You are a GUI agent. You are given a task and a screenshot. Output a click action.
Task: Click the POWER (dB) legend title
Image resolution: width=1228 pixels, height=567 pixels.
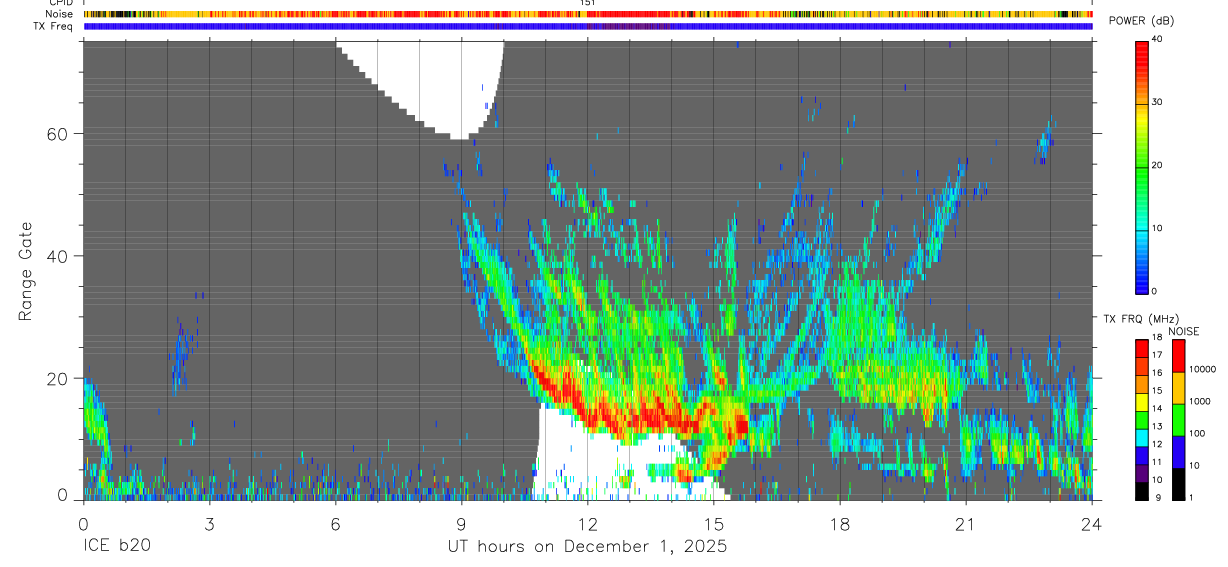1142,21
